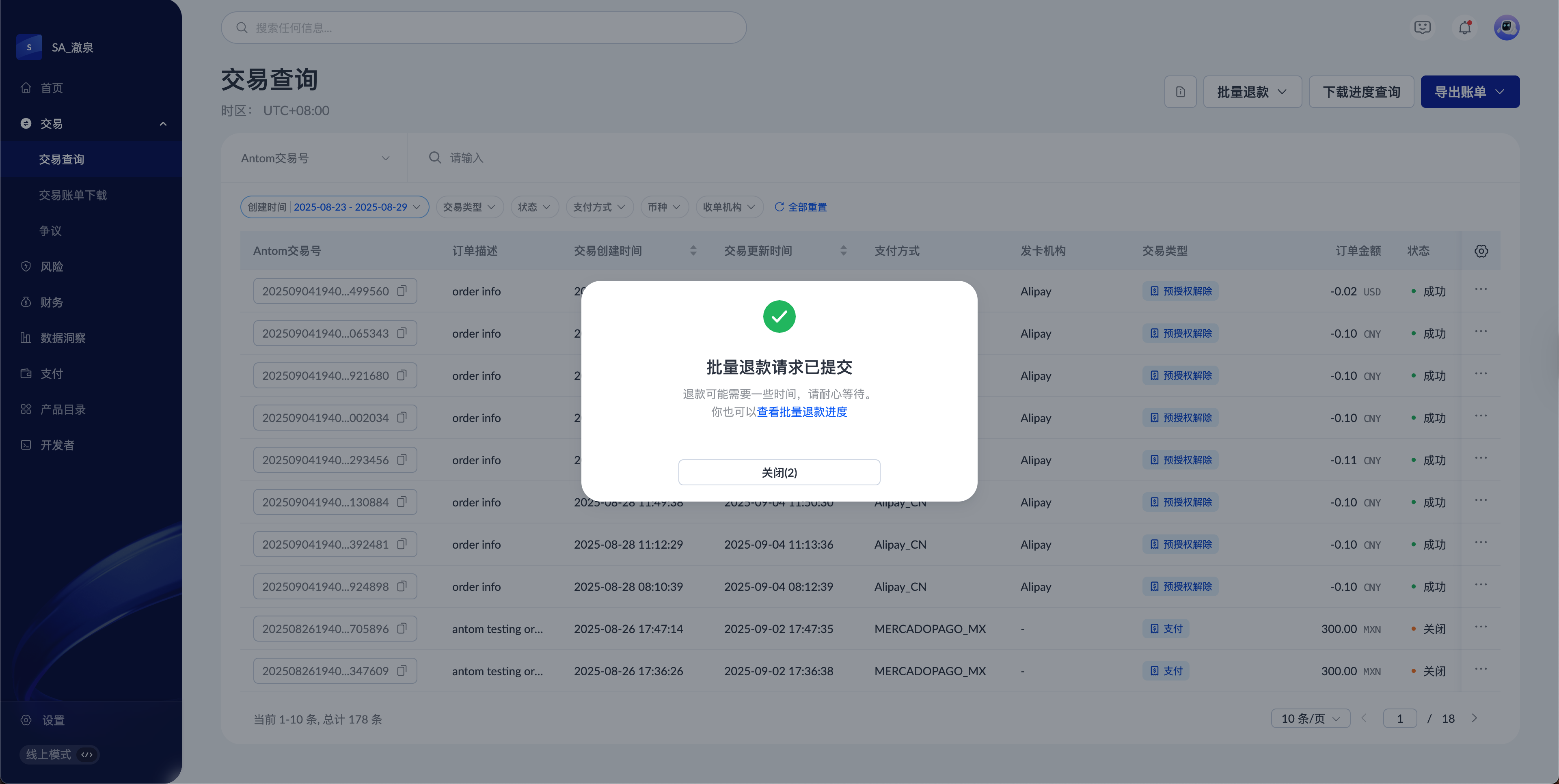
Task: Go to next page arrow
Action: pos(1475,719)
